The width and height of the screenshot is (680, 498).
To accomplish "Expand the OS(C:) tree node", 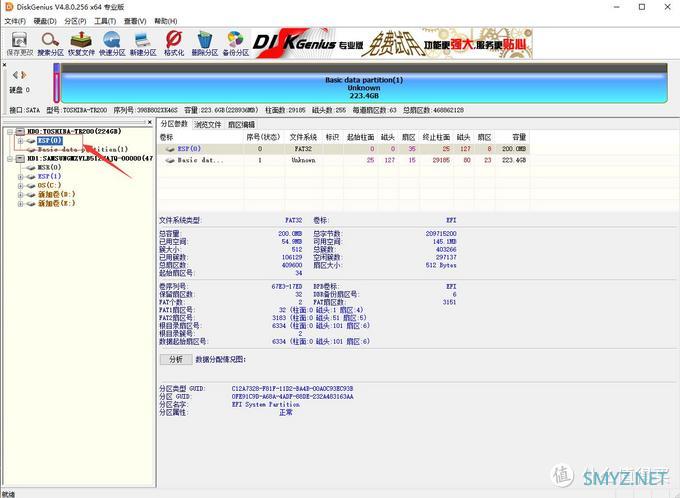I will coord(20,186).
